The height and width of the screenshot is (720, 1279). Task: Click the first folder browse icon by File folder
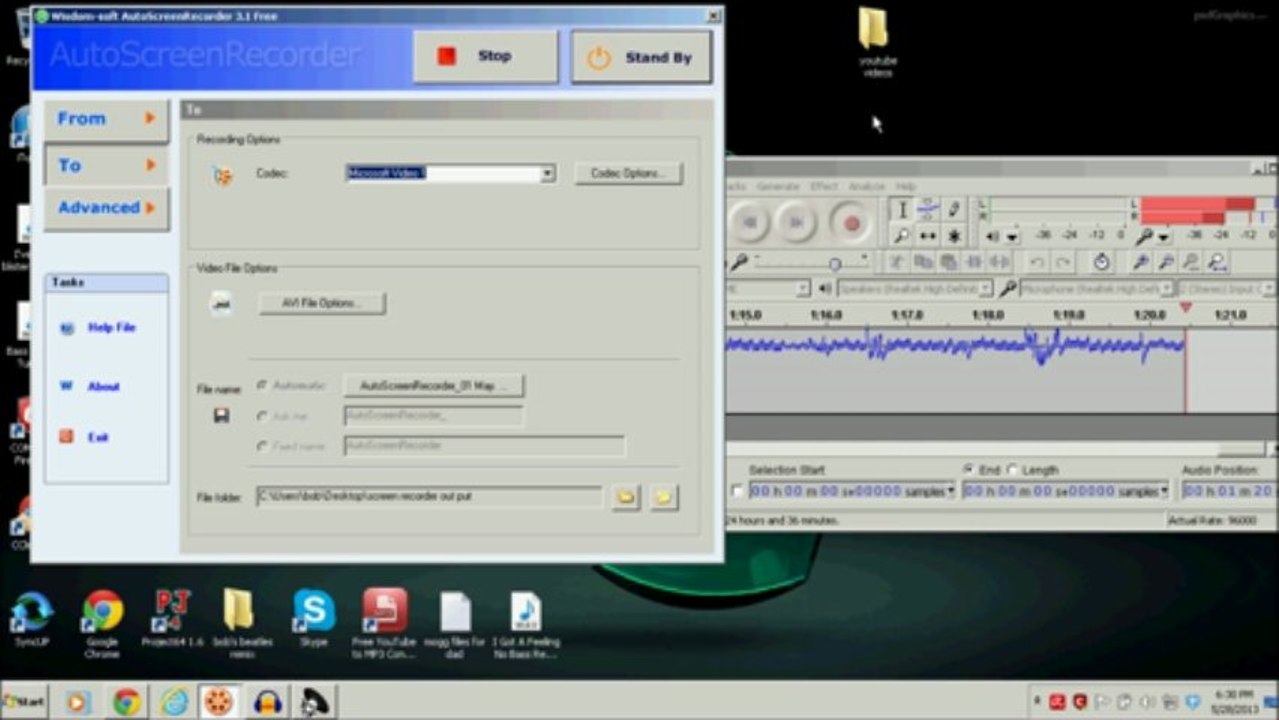tap(626, 496)
